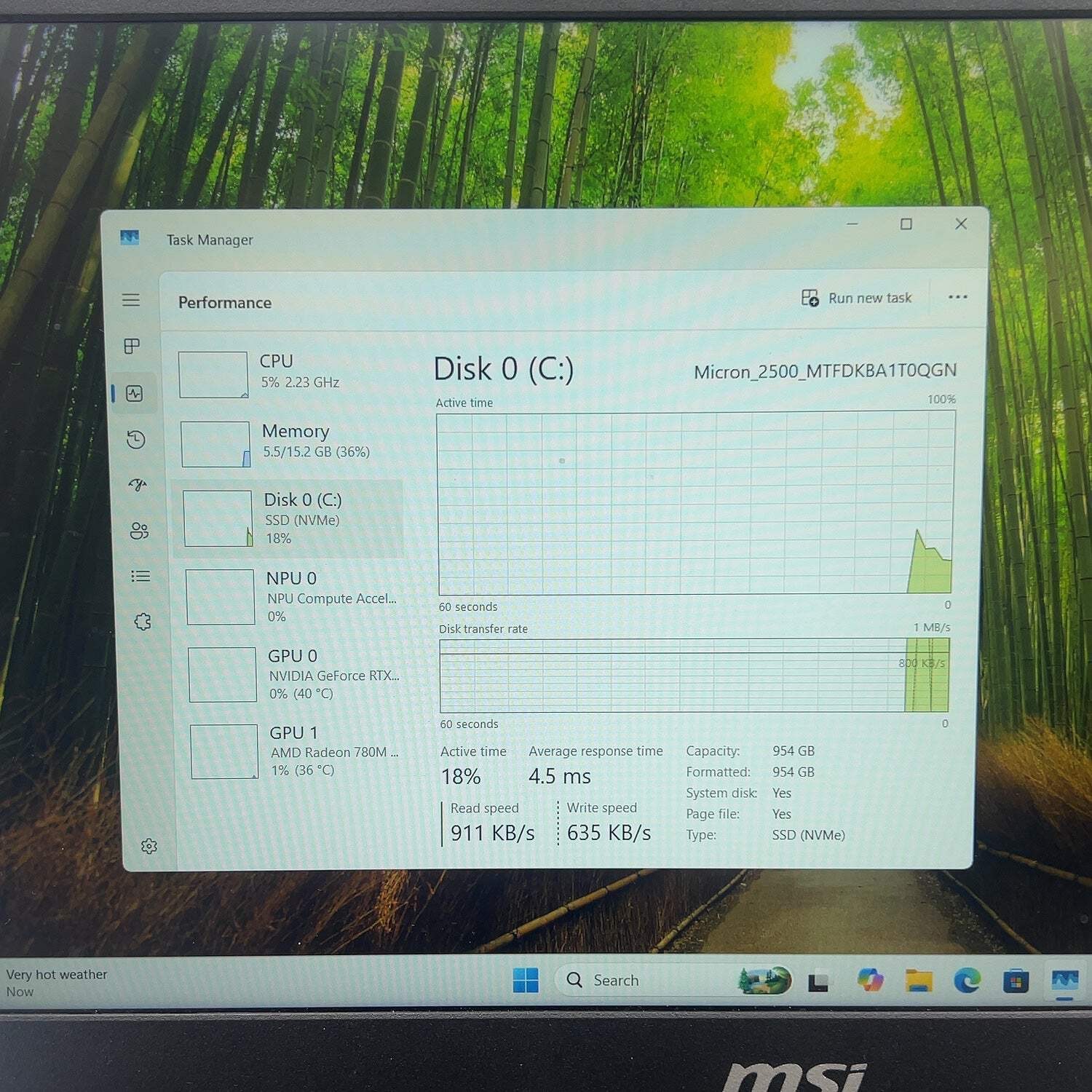This screenshot has height=1092, width=1092.
Task: Click the Type SSD (NVMe) value
Action: pyautogui.click(x=809, y=835)
